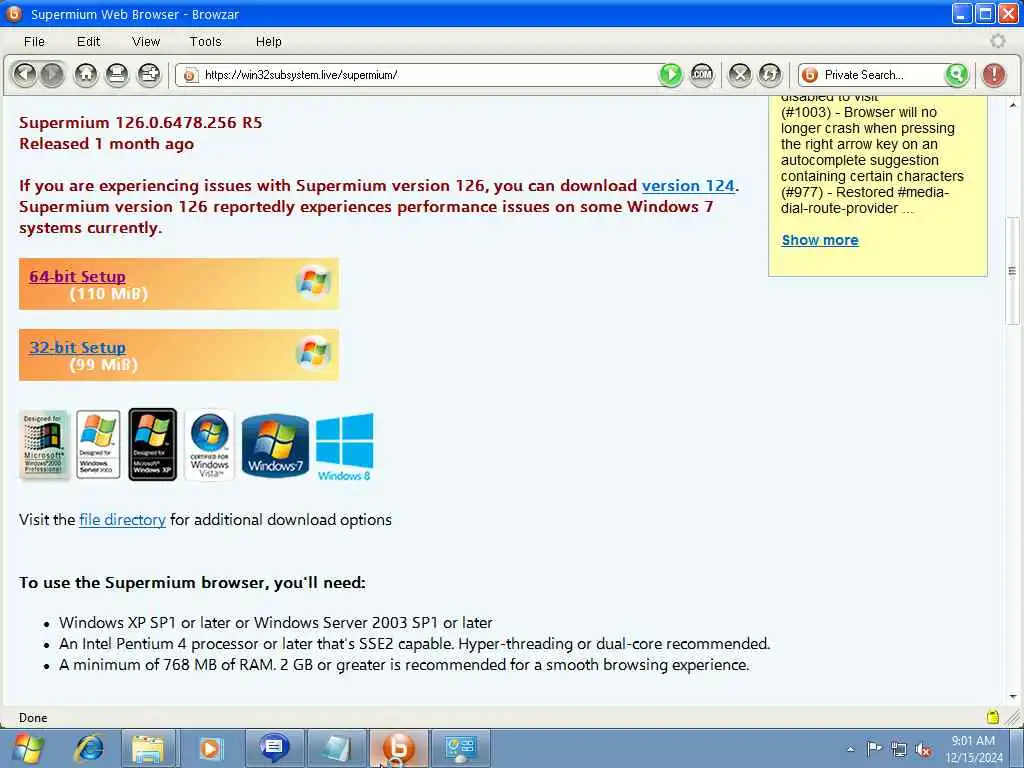Click the Windows 7 logo badge
This screenshot has width=1024, height=768.
click(x=275, y=445)
